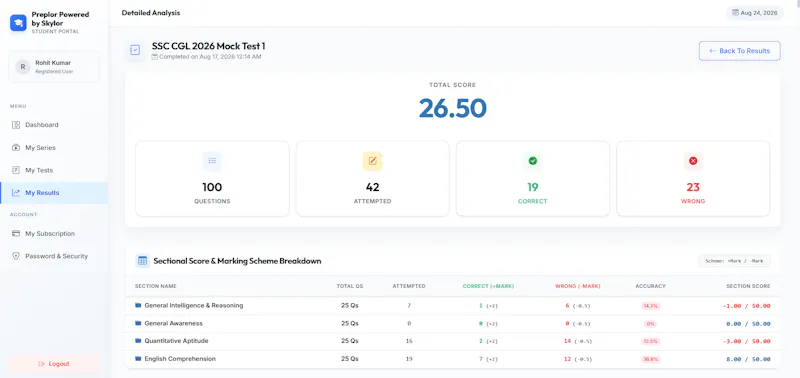Click the Scheme: +Mark / -Mark badge
The image size is (800, 378).
point(734,261)
